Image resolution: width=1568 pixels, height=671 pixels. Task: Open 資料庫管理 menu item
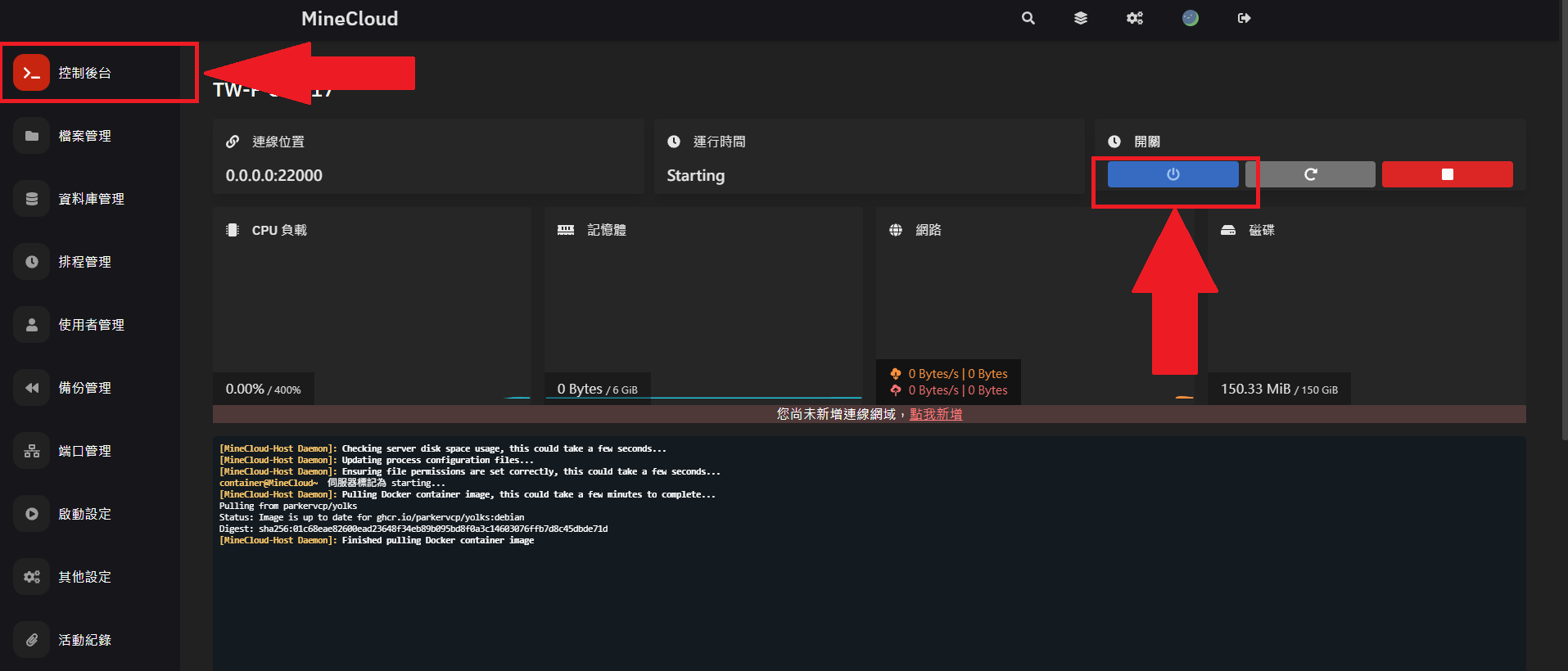[90, 199]
